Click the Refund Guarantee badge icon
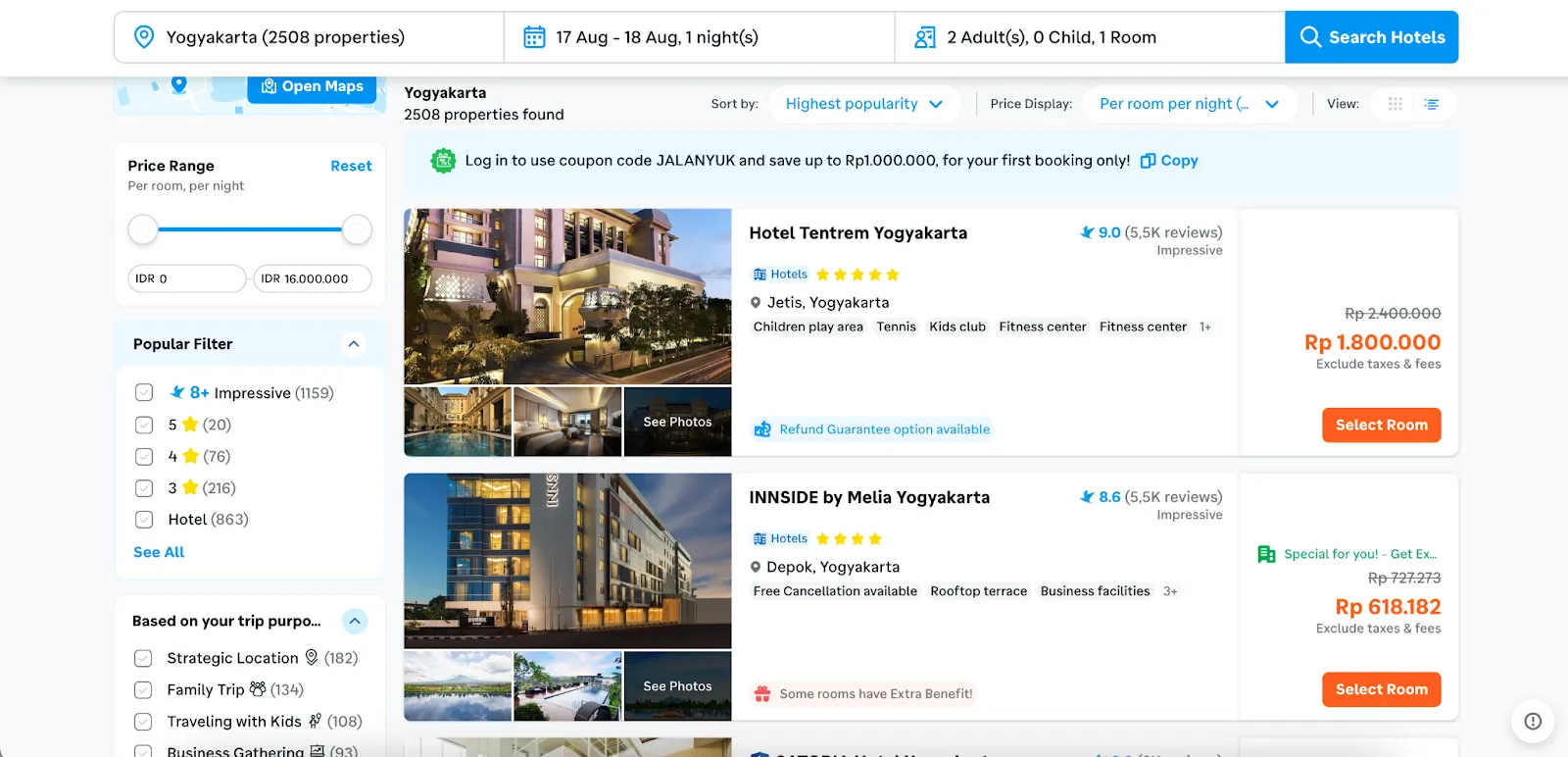This screenshot has height=757, width=1568. point(761,429)
